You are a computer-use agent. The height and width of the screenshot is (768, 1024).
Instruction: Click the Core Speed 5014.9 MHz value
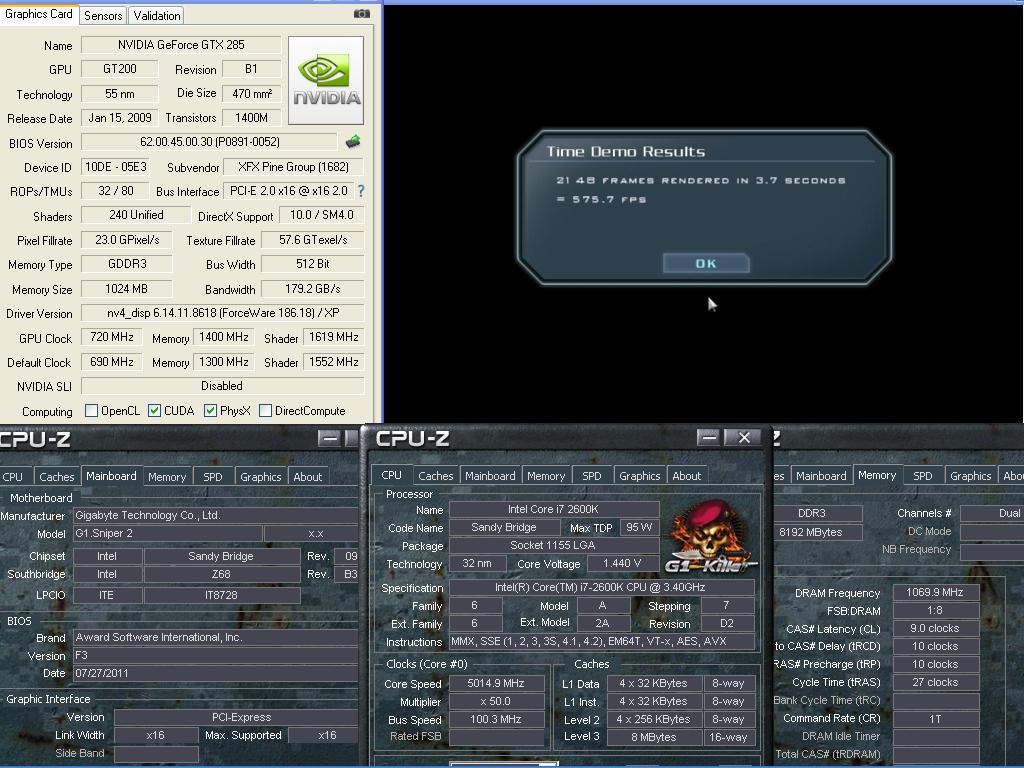pyautogui.click(x=496, y=683)
